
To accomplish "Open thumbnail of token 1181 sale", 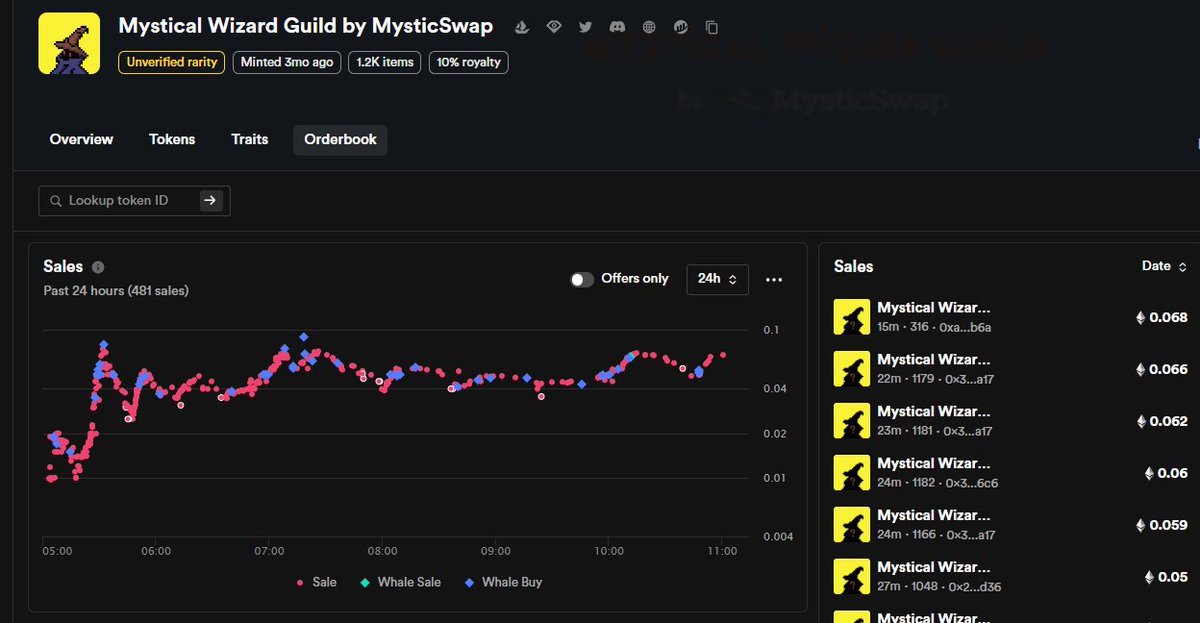I will pyautogui.click(x=851, y=421).
